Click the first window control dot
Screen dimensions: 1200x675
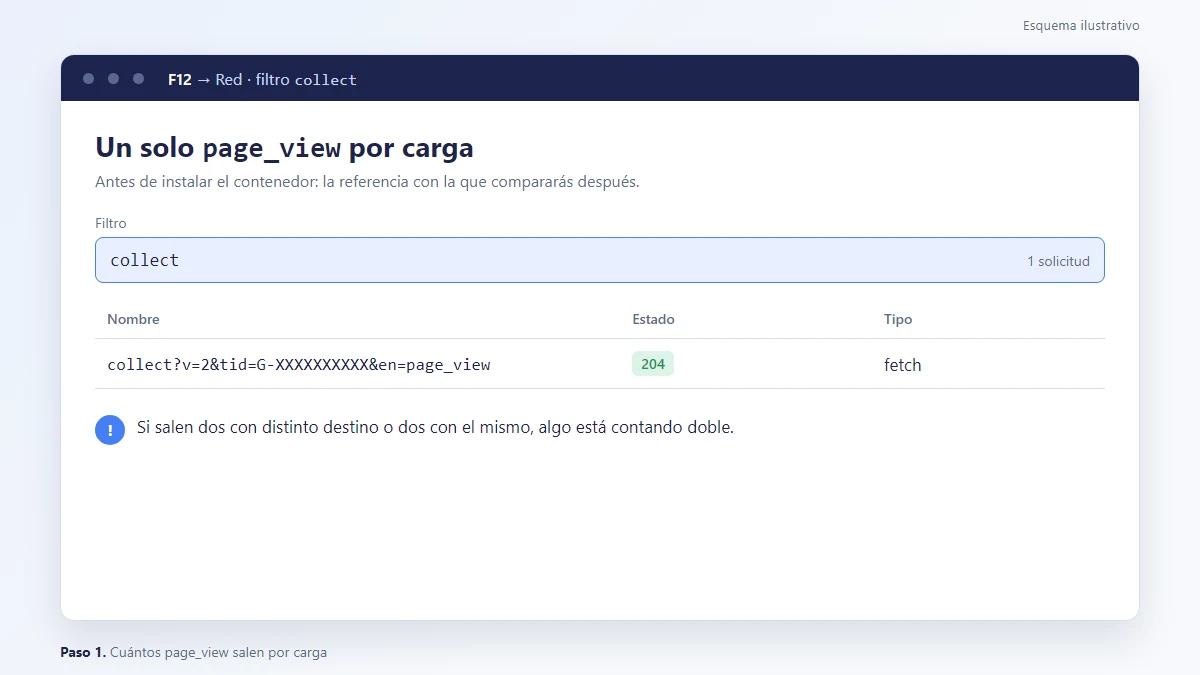pos(89,78)
